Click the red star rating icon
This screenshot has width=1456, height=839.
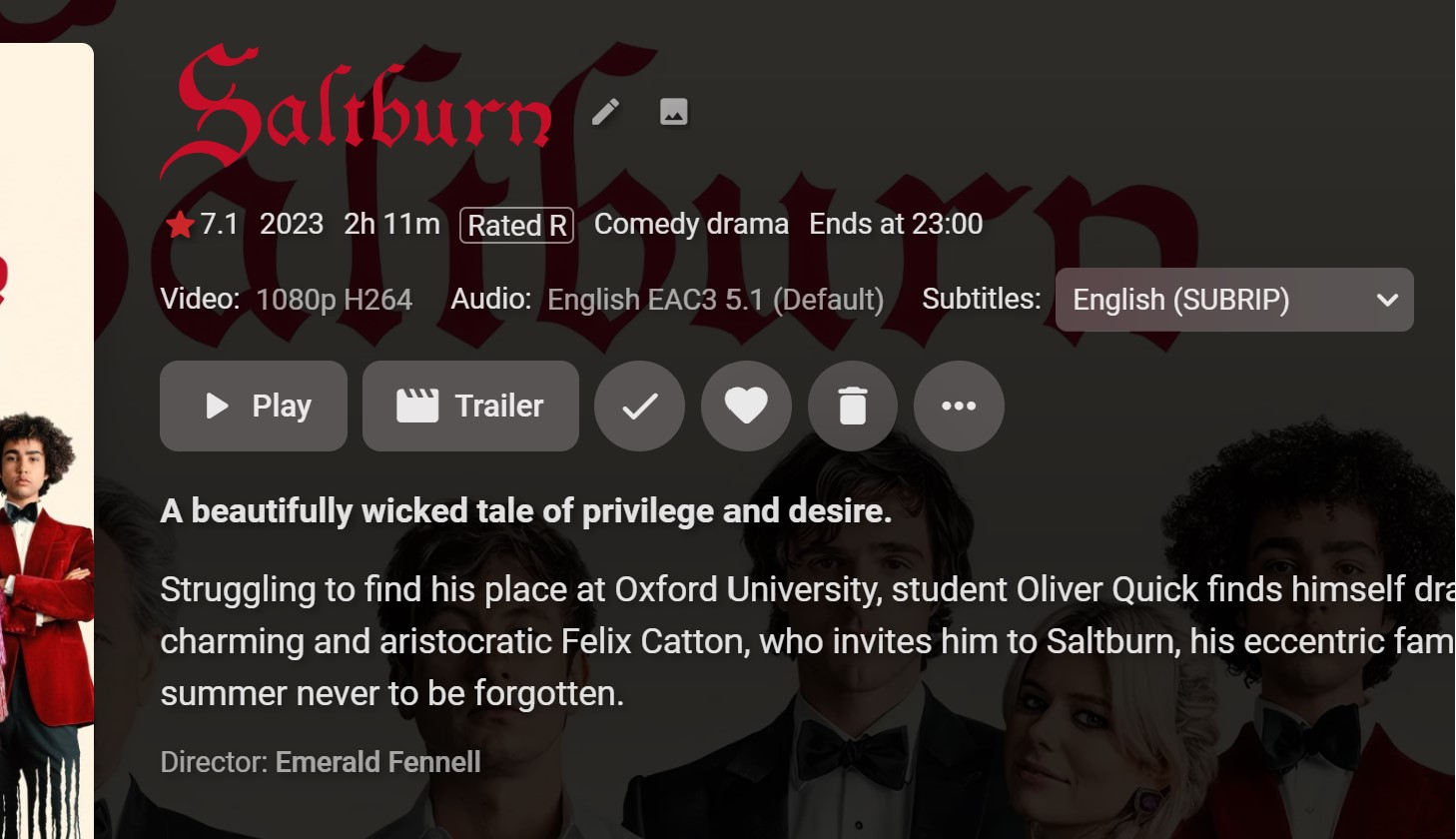click(181, 225)
